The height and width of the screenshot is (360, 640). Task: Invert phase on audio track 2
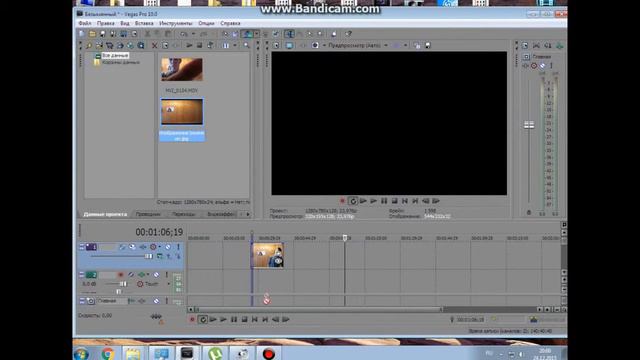(x=131, y=275)
